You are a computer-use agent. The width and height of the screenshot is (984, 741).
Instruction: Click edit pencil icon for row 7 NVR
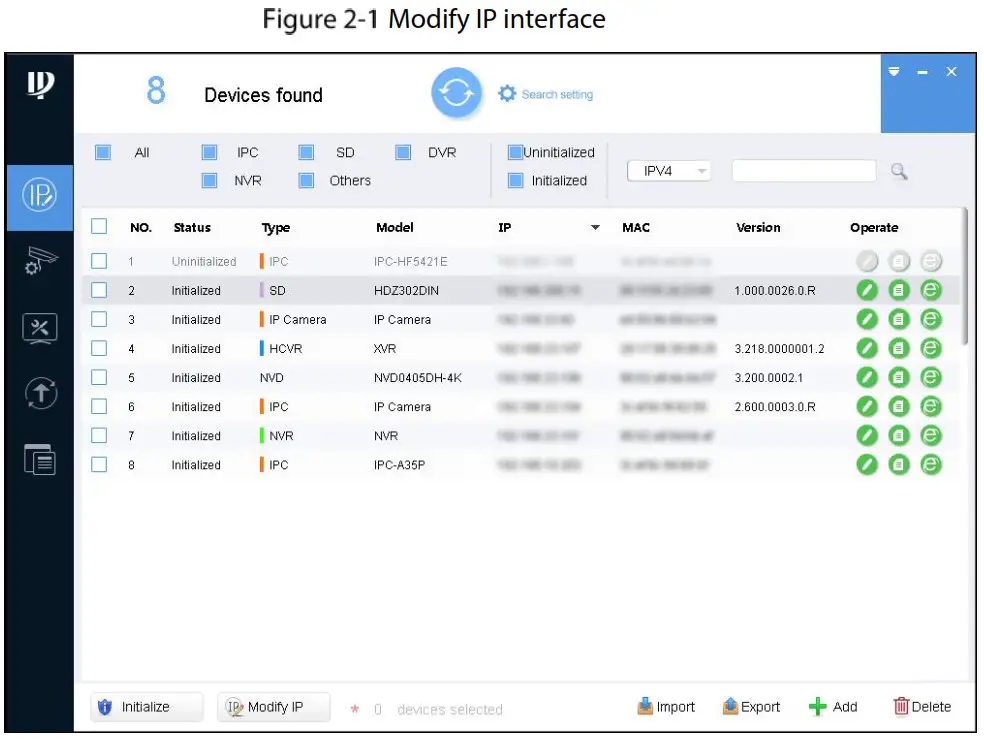pos(867,435)
